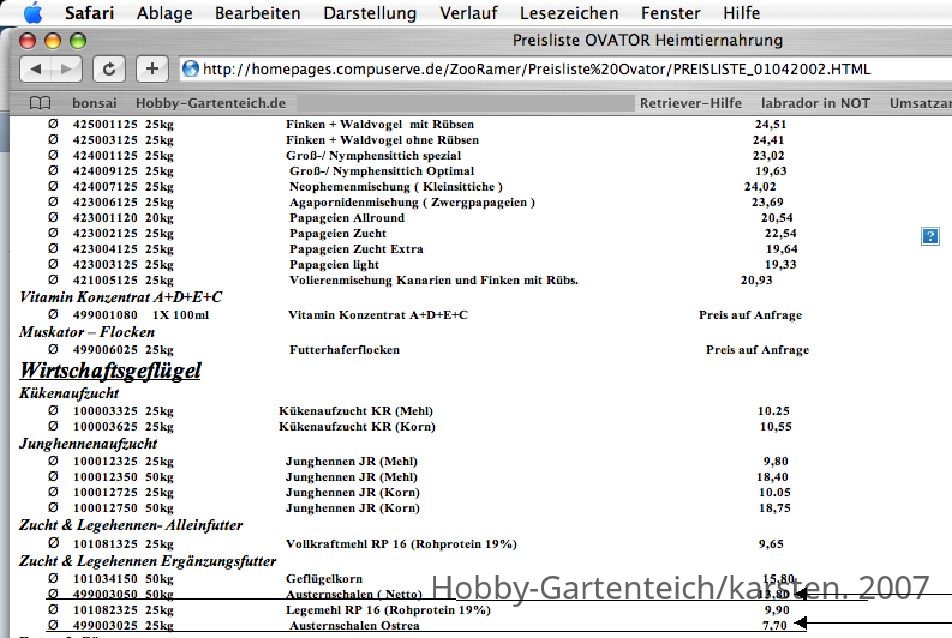The width and height of the screenshot is (952, 638).
Task: Add a bookmark with the plus button
Action: coord(152,69)
